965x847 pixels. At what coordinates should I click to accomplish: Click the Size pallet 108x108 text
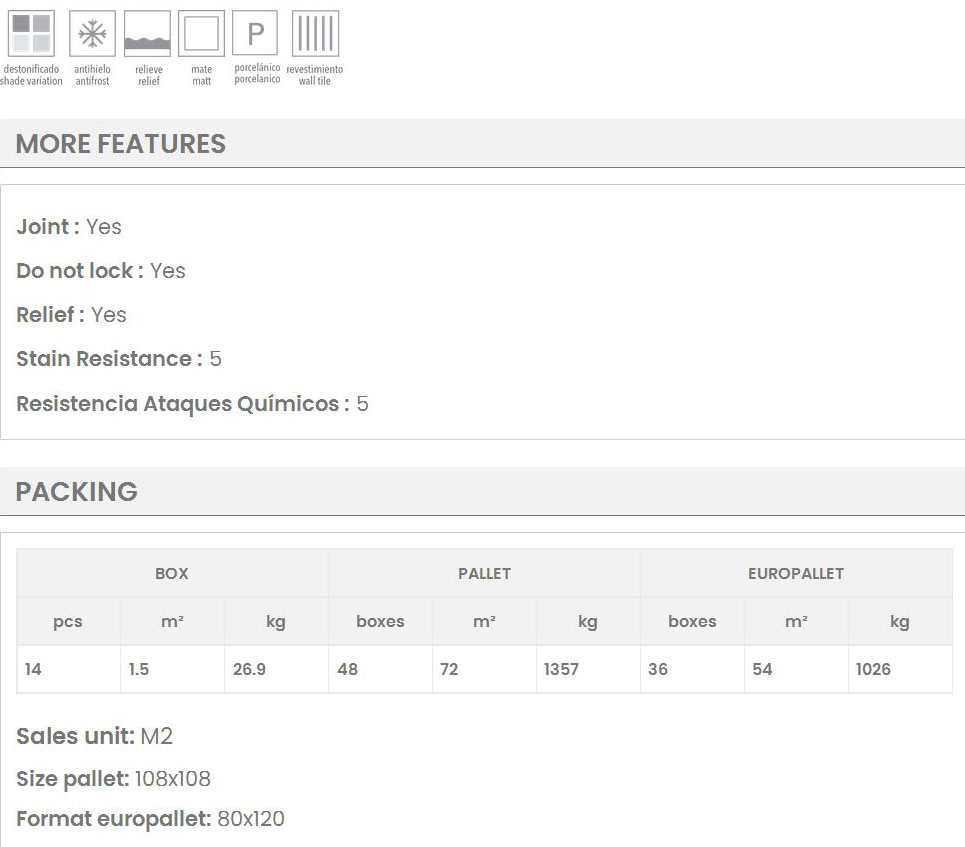pyautogui.click(x=114, y=779)
